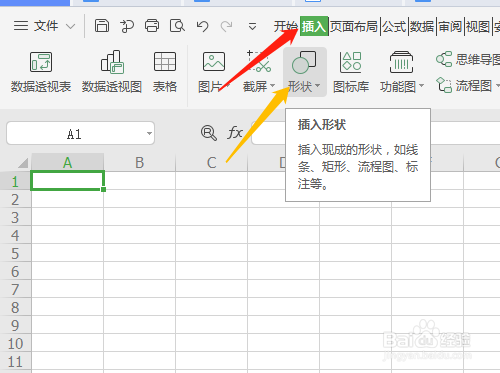The height and width of the screenshot is (373, 500).
Task: Click cell B2
Action: pyautogui.click(x=140, y=199)
